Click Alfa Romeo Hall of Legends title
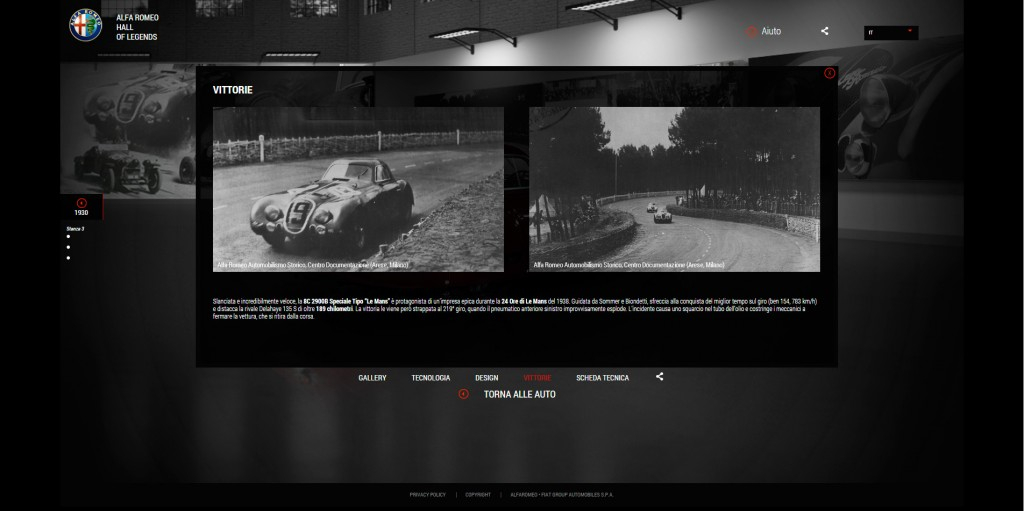The height and width of the screenshot is (511, 1024). 137,27
